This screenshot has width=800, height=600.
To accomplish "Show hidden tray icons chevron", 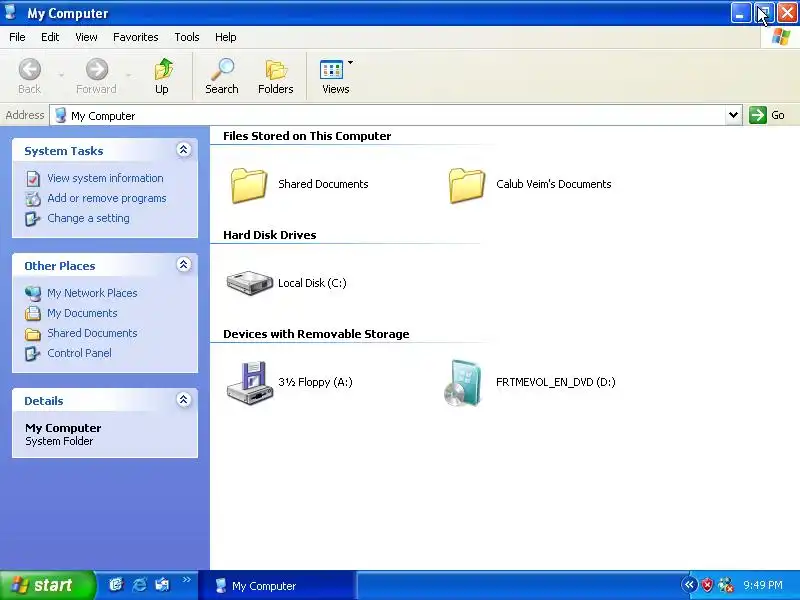I will 690,585.
